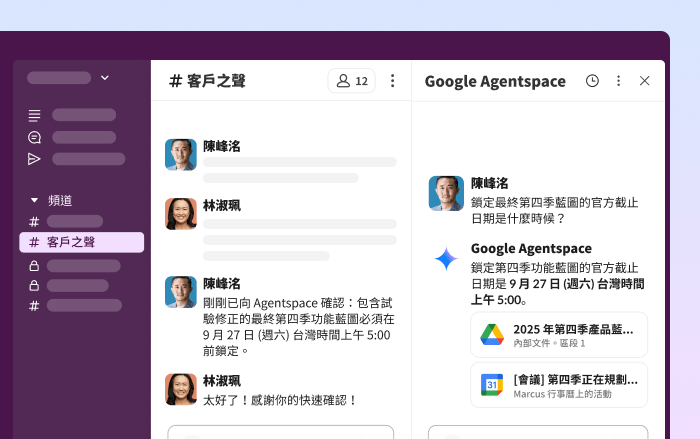Click the Google Calendar icon on meeting card
Screen dimensions: 700x439
click(x=491, y=385)
